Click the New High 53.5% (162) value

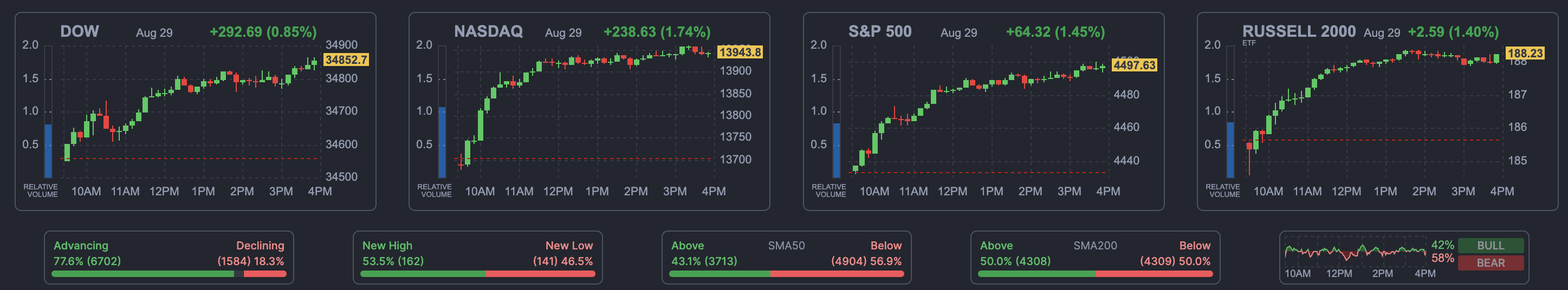(x=393, y=261)
